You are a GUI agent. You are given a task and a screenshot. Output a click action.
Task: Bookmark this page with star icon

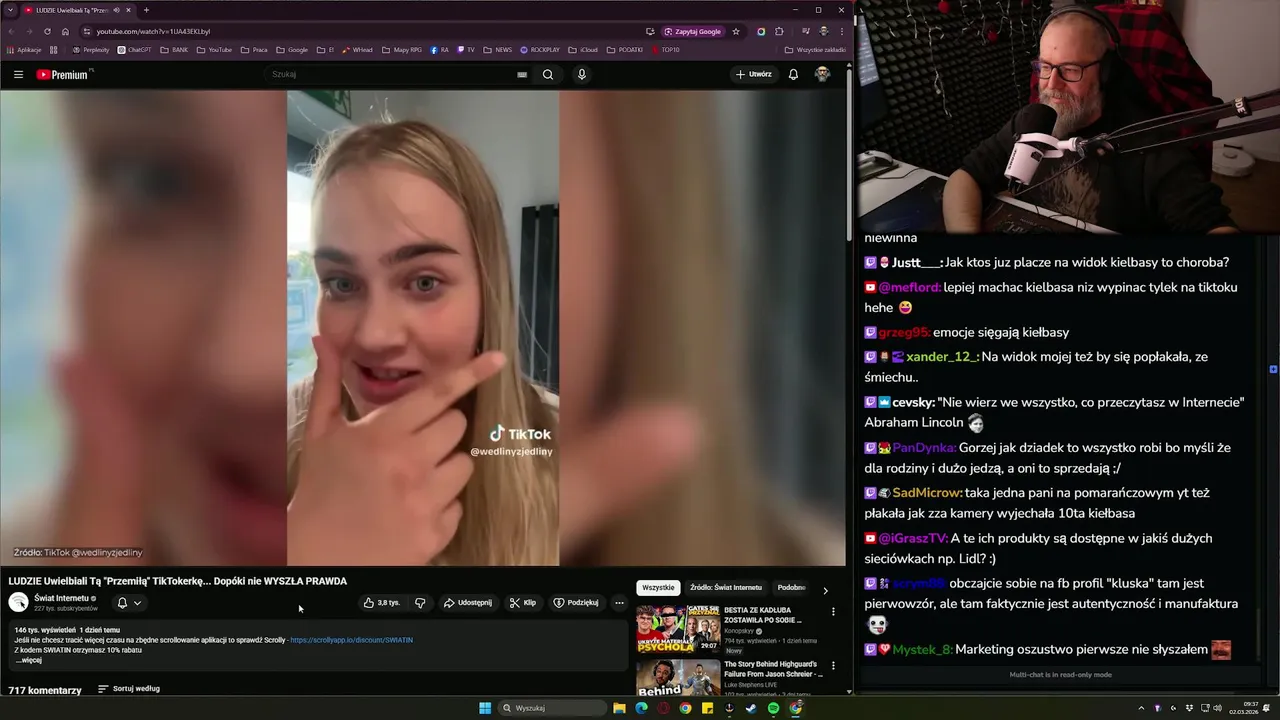(736, 31)
